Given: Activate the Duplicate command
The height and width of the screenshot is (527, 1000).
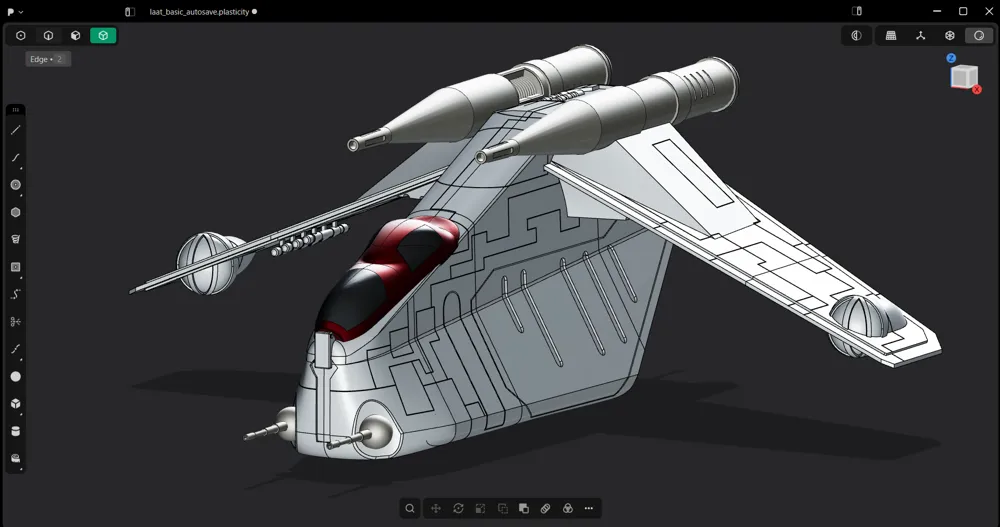Looking at the screenshot, I should (503, 508).
